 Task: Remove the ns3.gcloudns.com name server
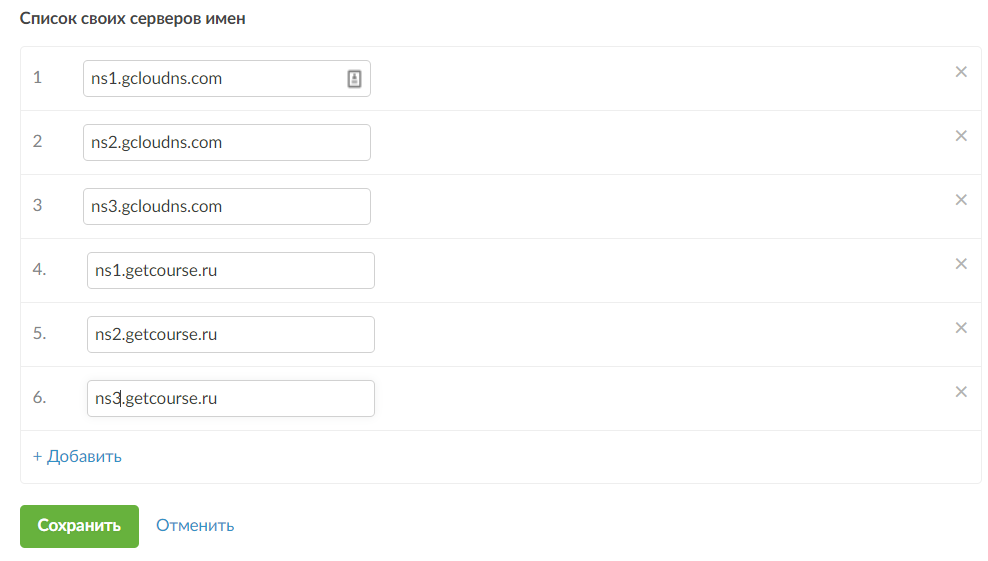(961, 200)
